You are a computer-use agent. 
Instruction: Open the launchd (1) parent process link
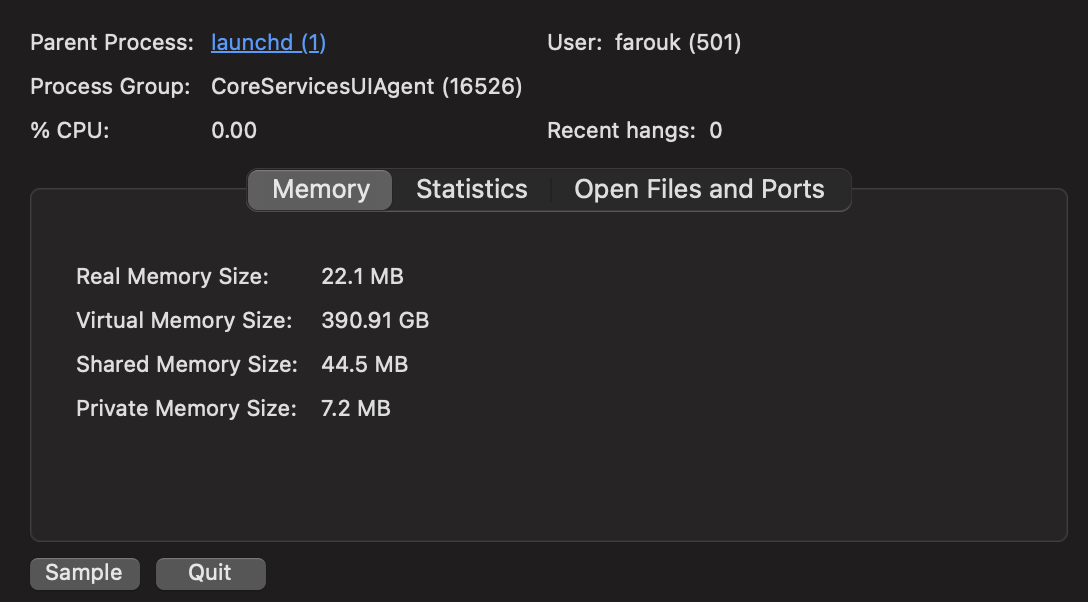tap(268, 43)
